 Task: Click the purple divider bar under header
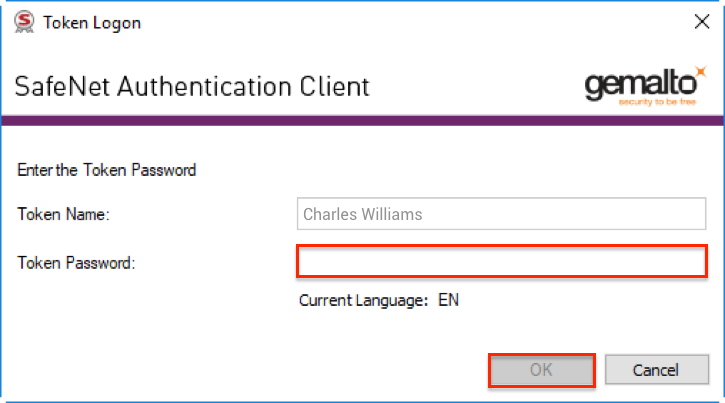click(362, 120)
